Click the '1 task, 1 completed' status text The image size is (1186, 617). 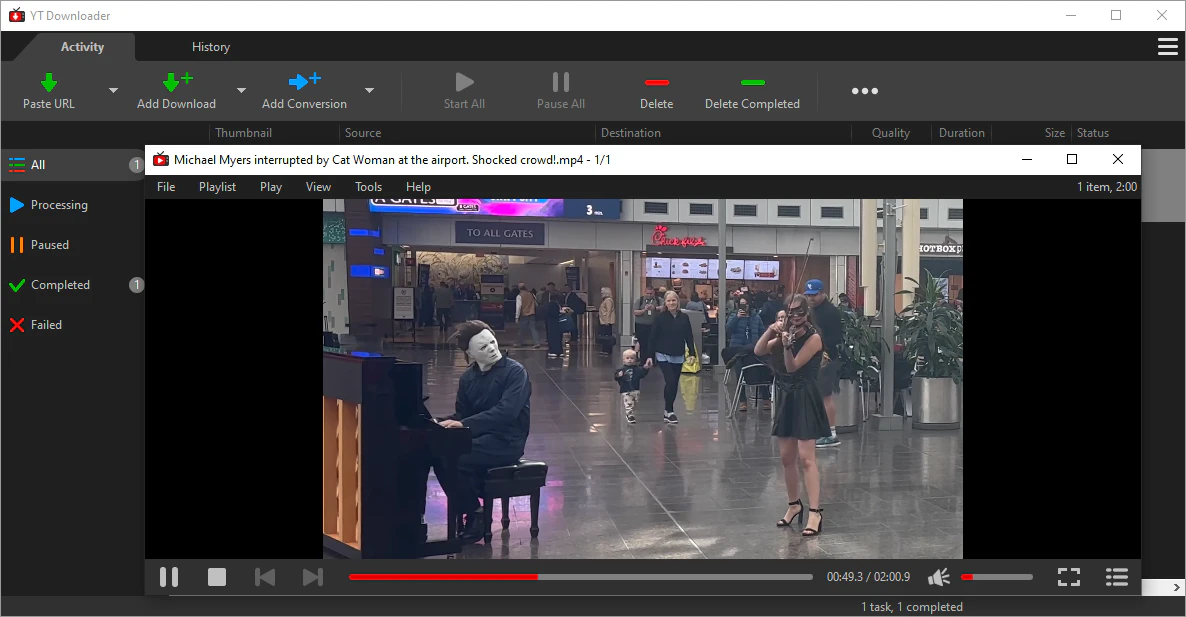tap(911, 607)
